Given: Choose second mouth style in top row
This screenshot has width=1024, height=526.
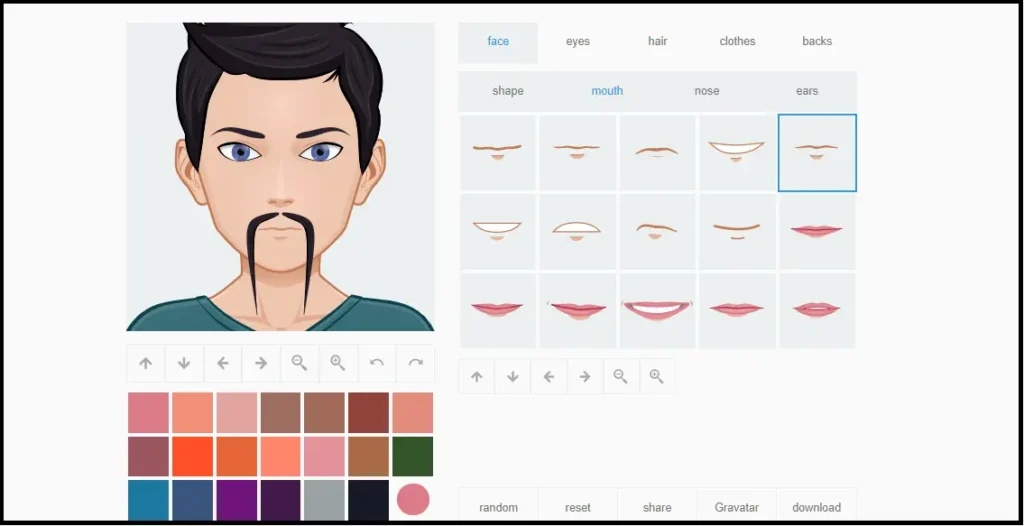Looking at the screenshot, I should (577, 153).
